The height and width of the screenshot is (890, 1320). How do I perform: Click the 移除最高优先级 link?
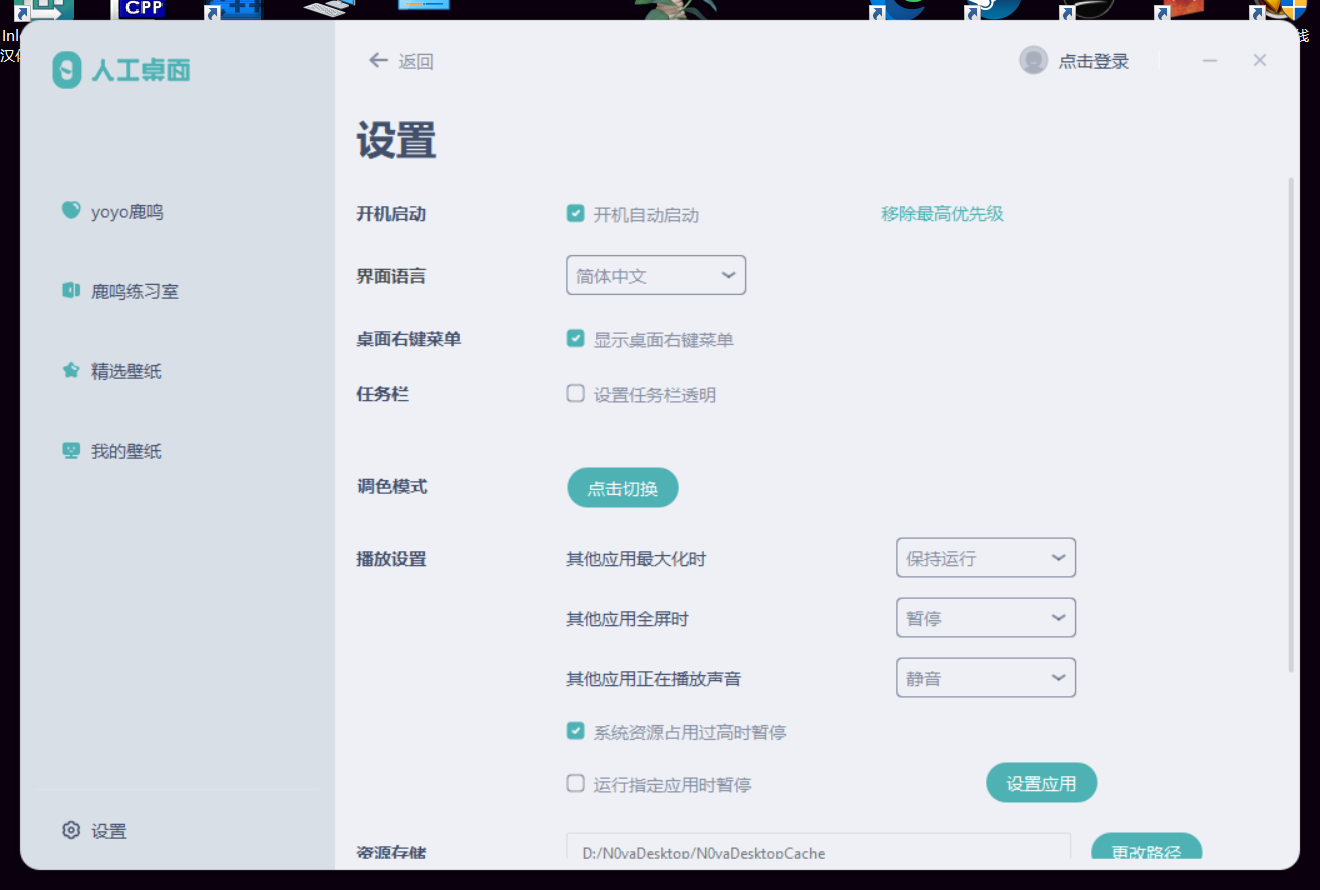tap(942, 213)
